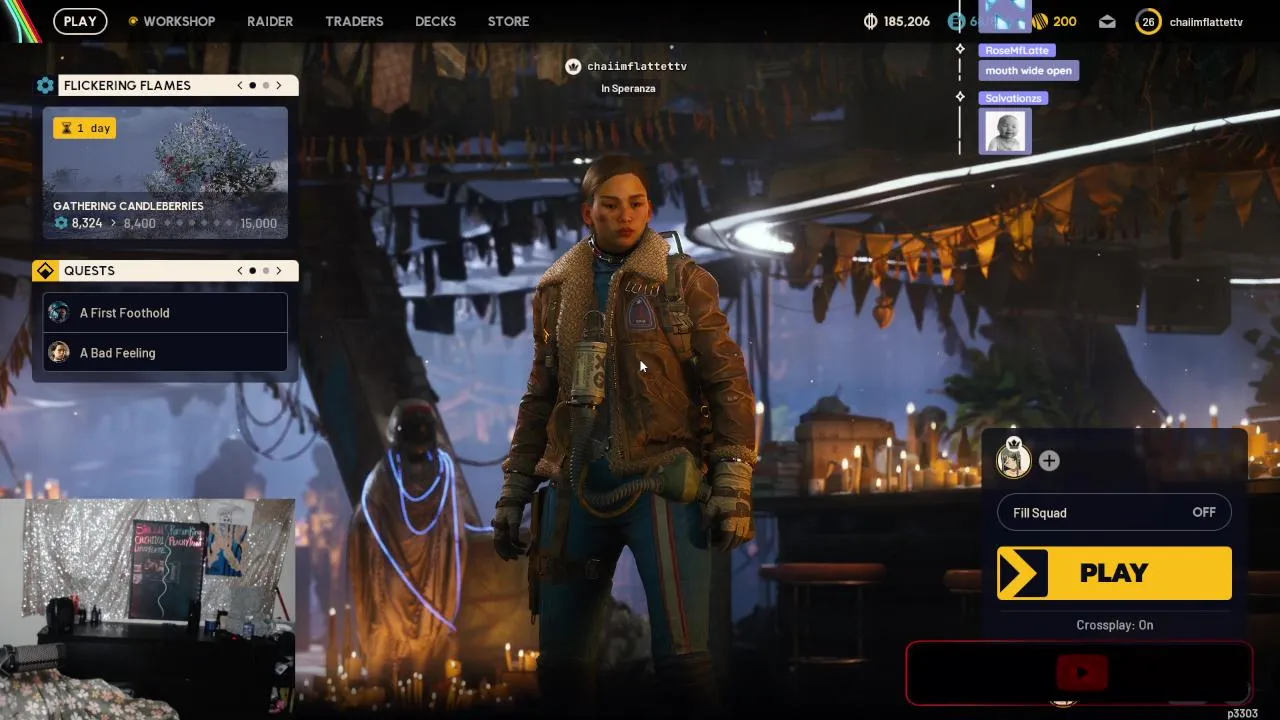Open the A First Foothold quest
The width and height of the screenshot is (1280, 720).
pyautogui.click(x=165, y=312)
